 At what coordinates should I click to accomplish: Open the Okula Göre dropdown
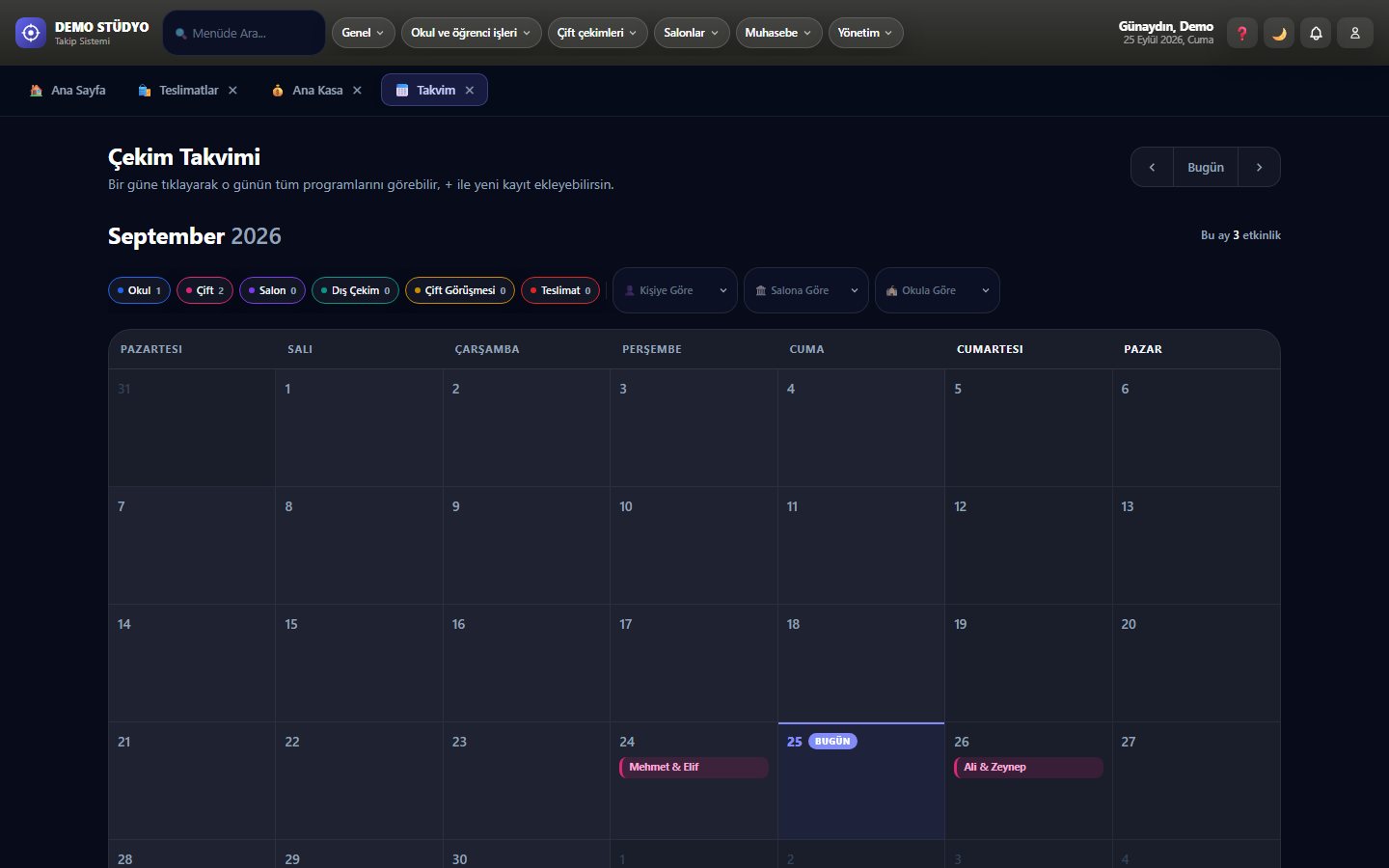tap(938, 290)
